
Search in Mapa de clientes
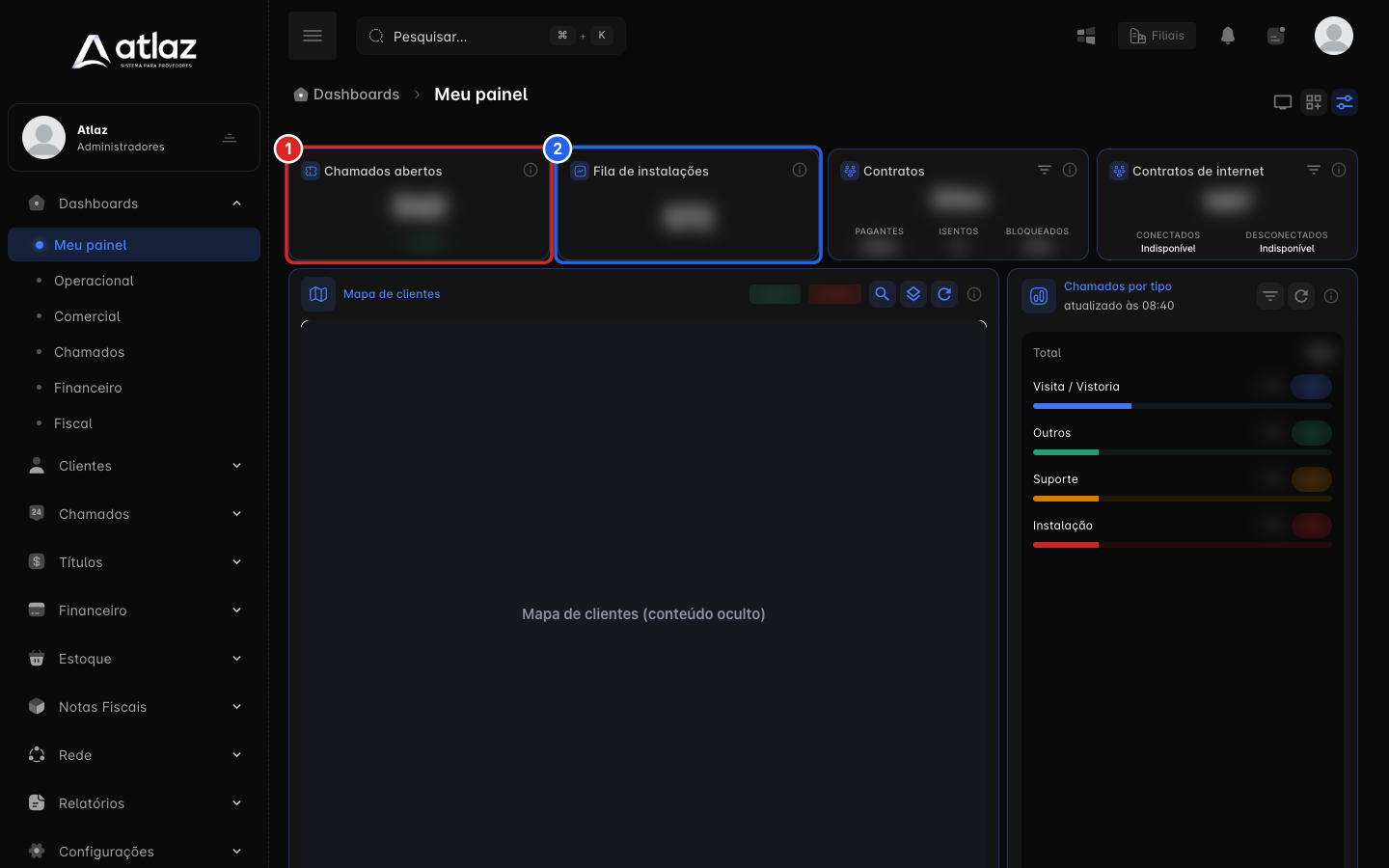click(883, 294)
